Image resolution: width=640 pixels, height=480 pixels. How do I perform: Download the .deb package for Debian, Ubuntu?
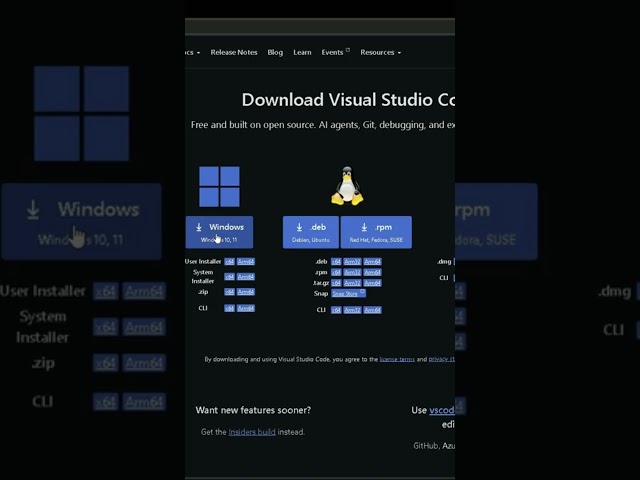point(311,232)
